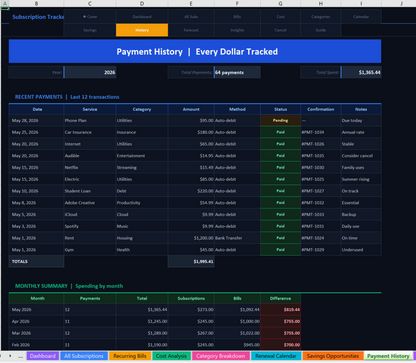This screenshot has height=363, width=416.
Task: Select column I header
Action: point(361,4)
